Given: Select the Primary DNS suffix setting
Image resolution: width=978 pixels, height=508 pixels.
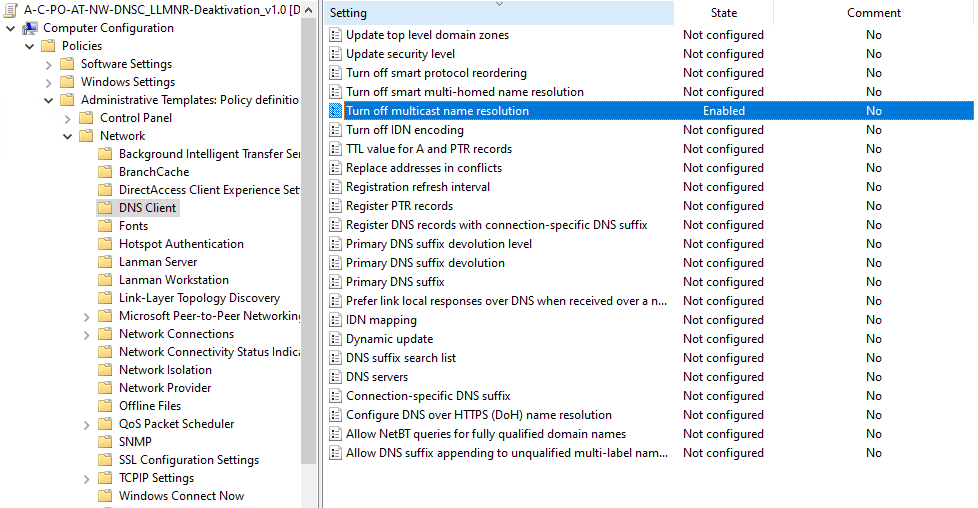Looking at the screenshot, I should [x=394, y=282].
